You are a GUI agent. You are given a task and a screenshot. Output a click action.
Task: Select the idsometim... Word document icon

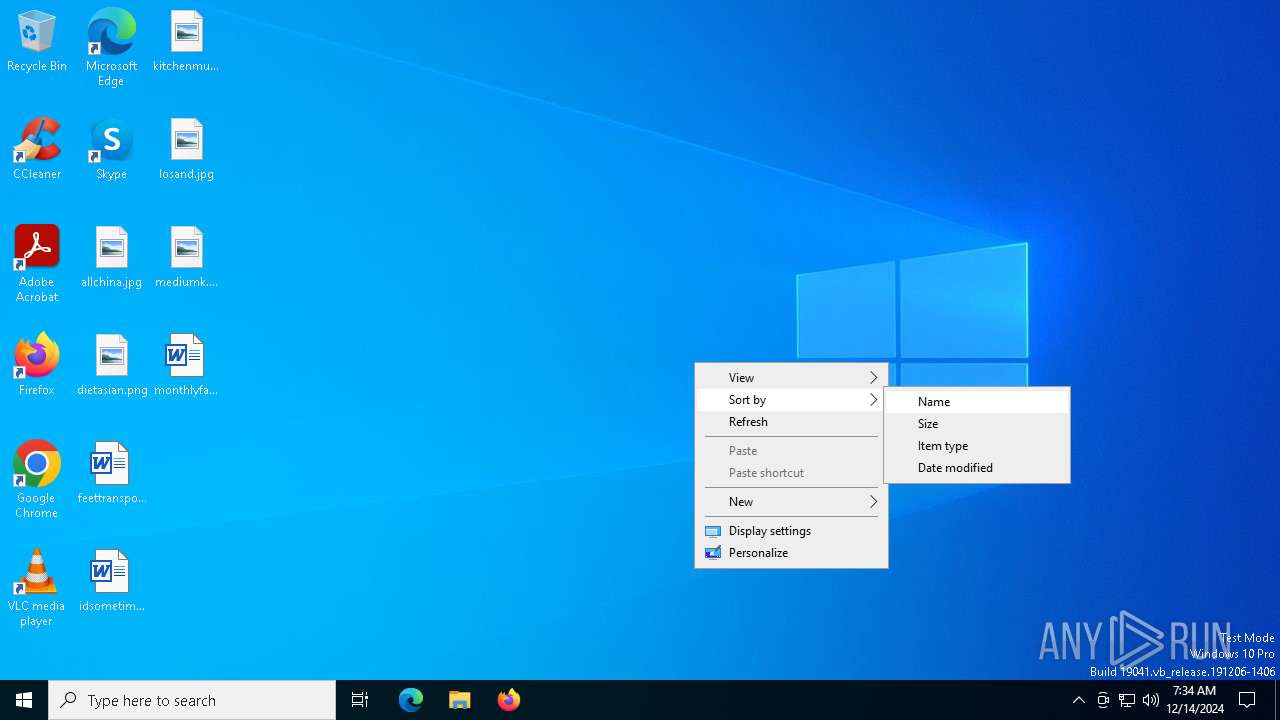(x=111, y=582)
